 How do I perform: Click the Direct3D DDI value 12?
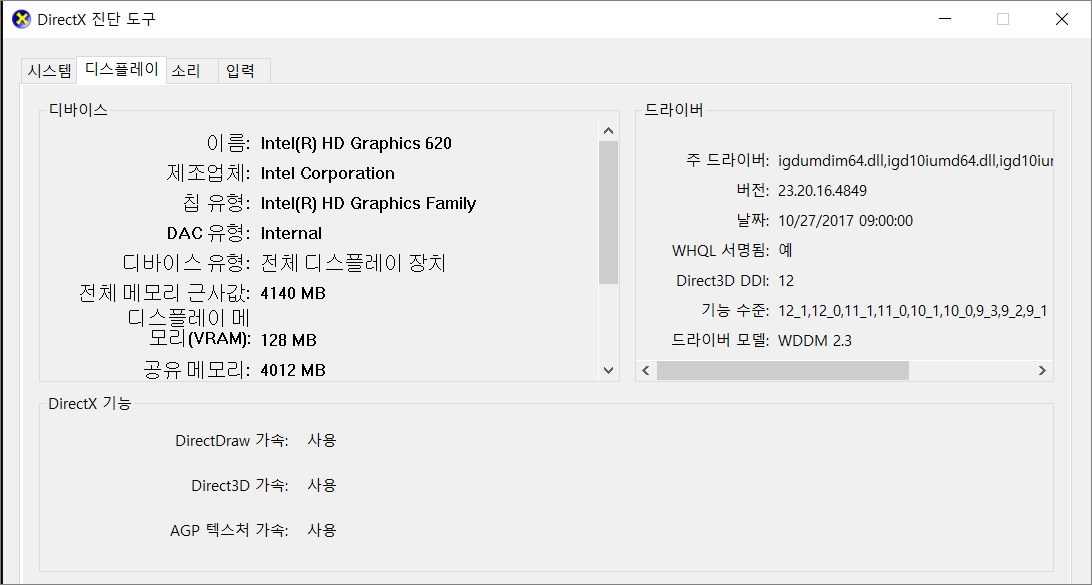pos(786,281)
